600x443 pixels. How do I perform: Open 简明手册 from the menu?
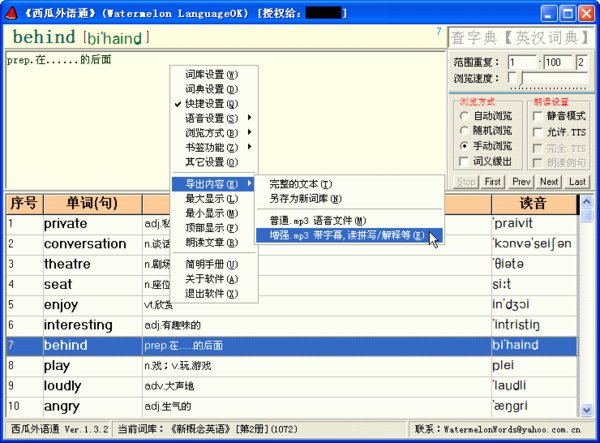(x=214, y=264)
